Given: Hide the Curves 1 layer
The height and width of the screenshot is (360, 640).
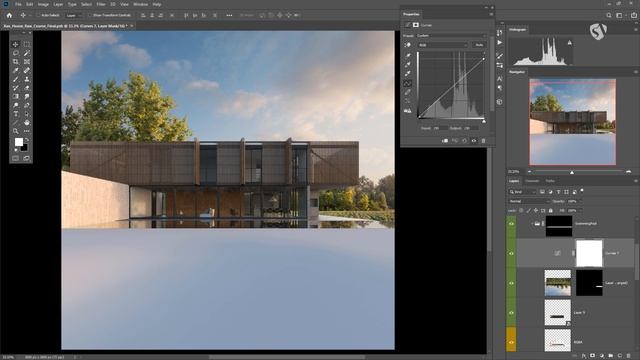Looking at the screenshot, I should 511,253.
